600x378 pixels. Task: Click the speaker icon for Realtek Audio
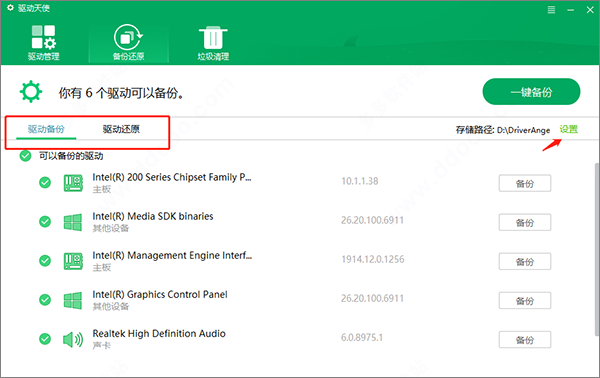click(73, 339)
